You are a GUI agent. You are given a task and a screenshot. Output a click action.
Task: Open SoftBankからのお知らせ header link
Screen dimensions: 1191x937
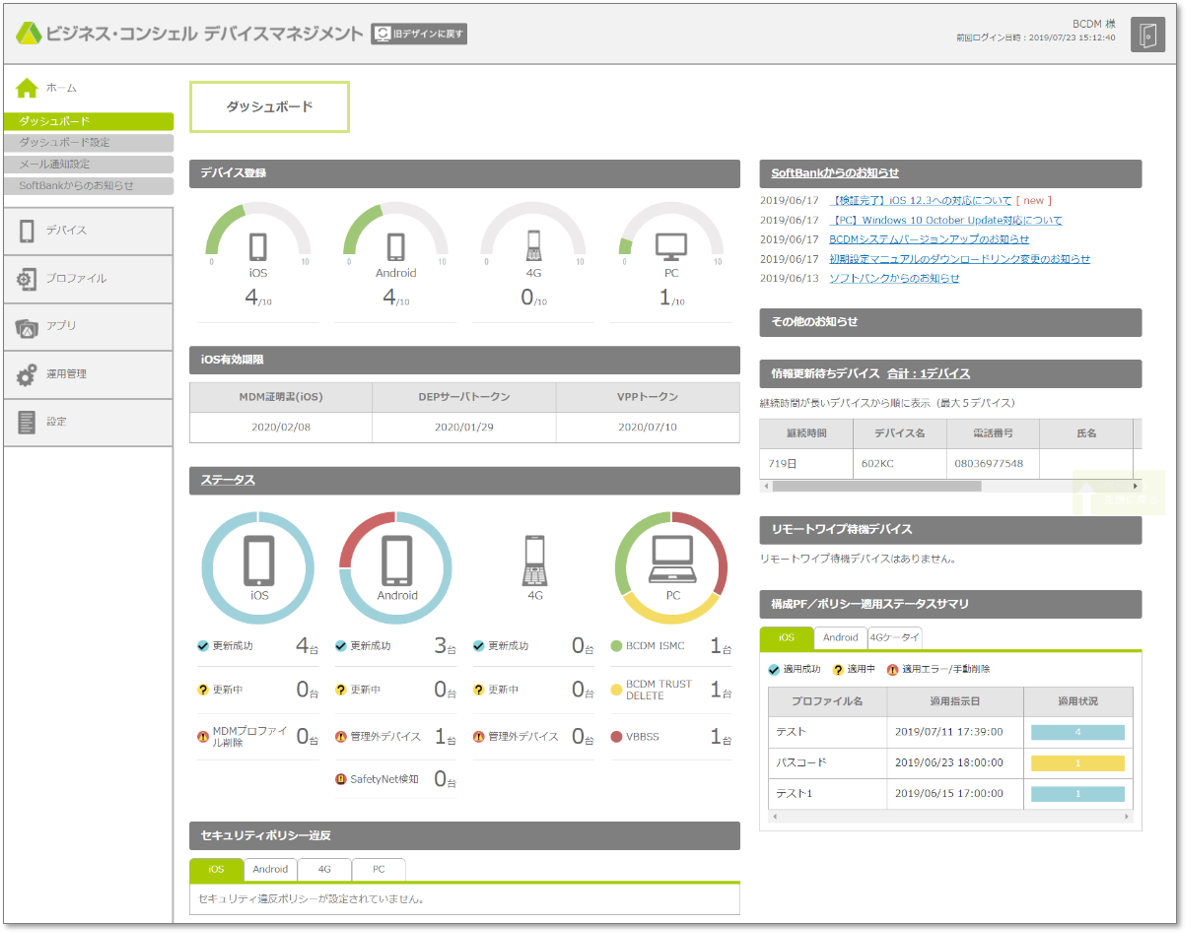[834, 173]
